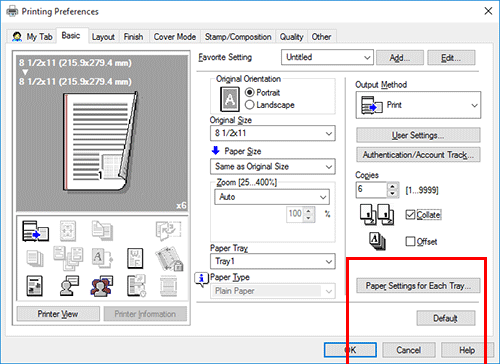Click the page with clock status icon
This screenshot has height=364, width=500.
[x=136, y=286]
